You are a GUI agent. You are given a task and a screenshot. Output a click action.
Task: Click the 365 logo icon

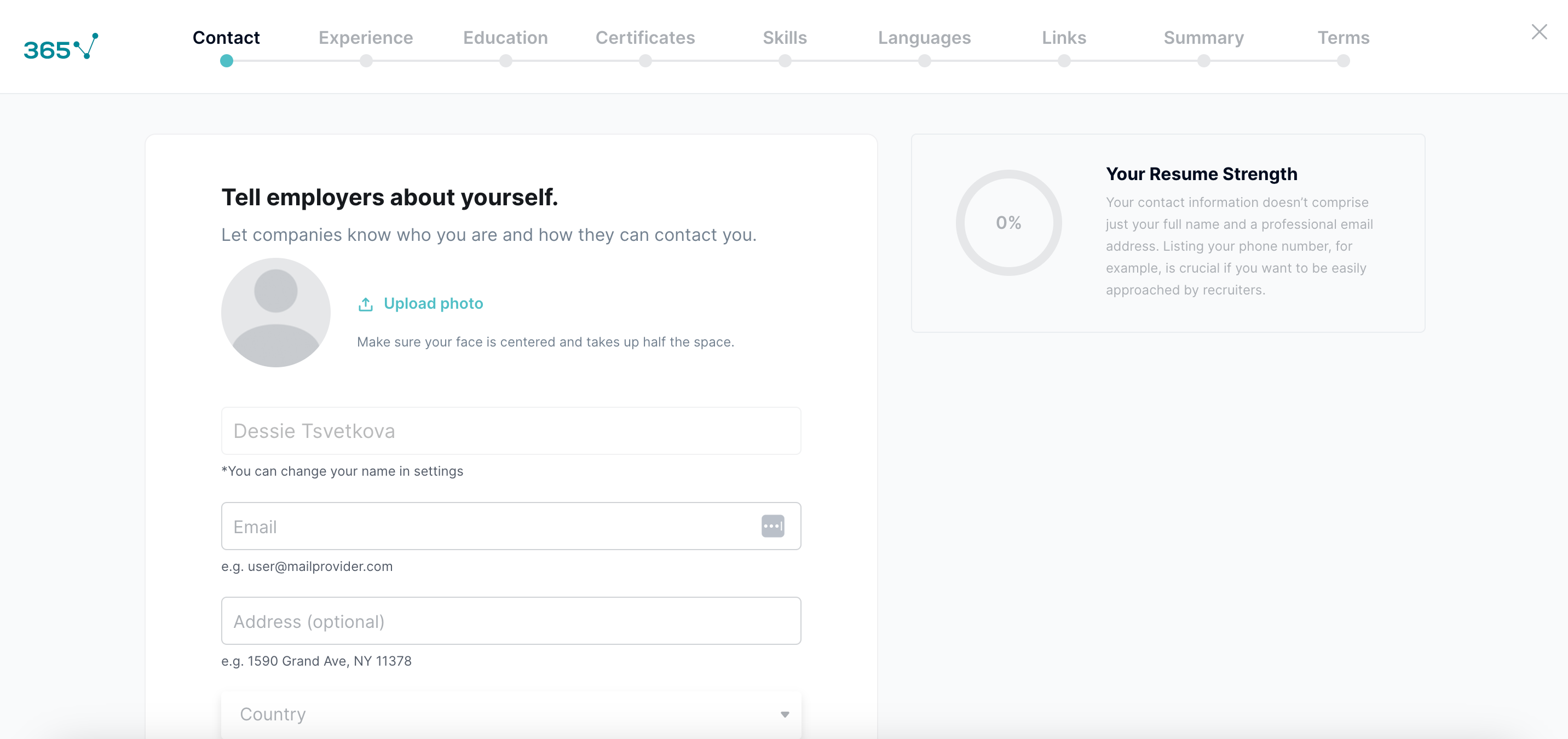pos(60,47)
